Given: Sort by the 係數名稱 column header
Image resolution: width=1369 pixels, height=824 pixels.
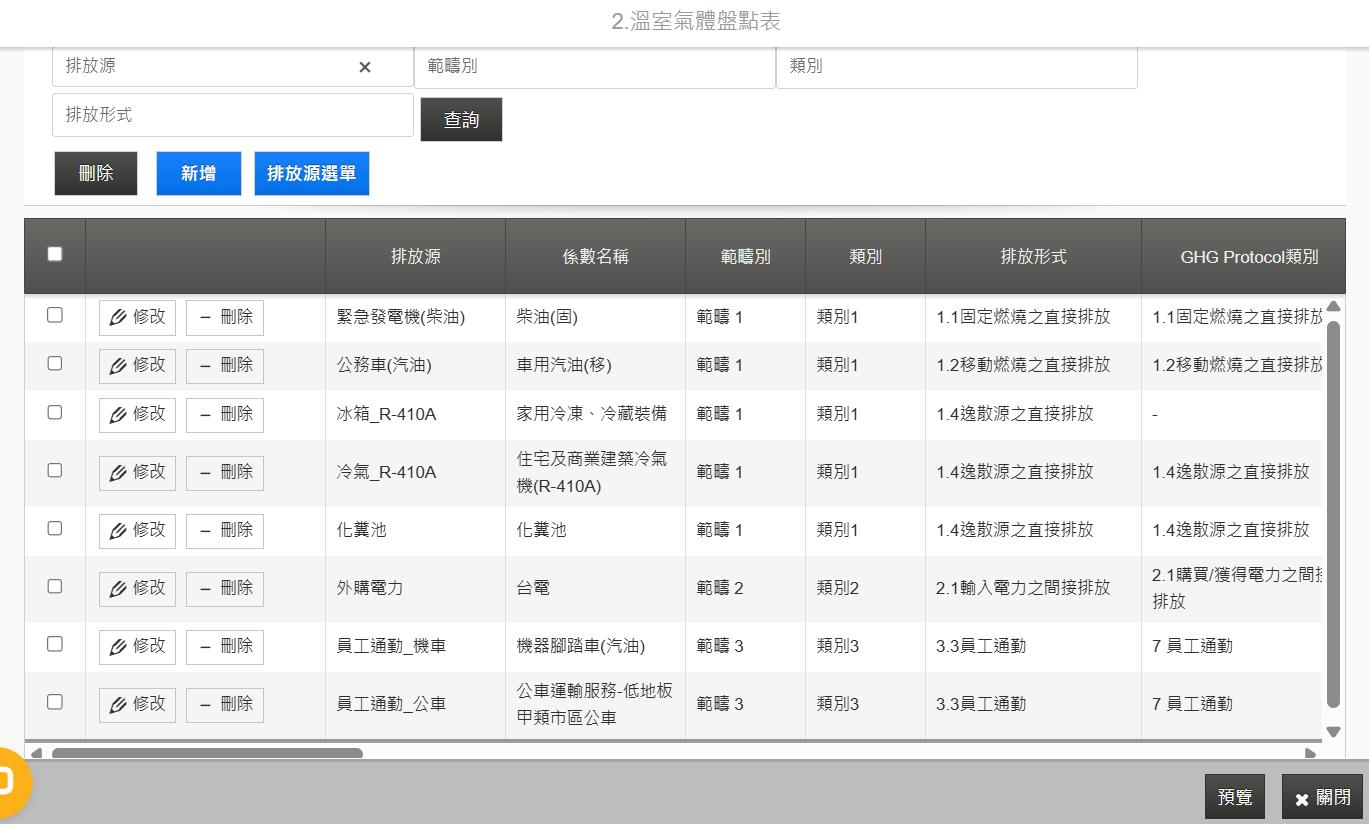Looking at the screenshot, I should coord(596,256).
